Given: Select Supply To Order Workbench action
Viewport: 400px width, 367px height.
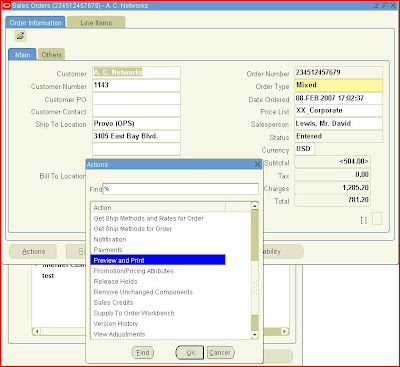Looking at the screenshot, I should point(158,313).
